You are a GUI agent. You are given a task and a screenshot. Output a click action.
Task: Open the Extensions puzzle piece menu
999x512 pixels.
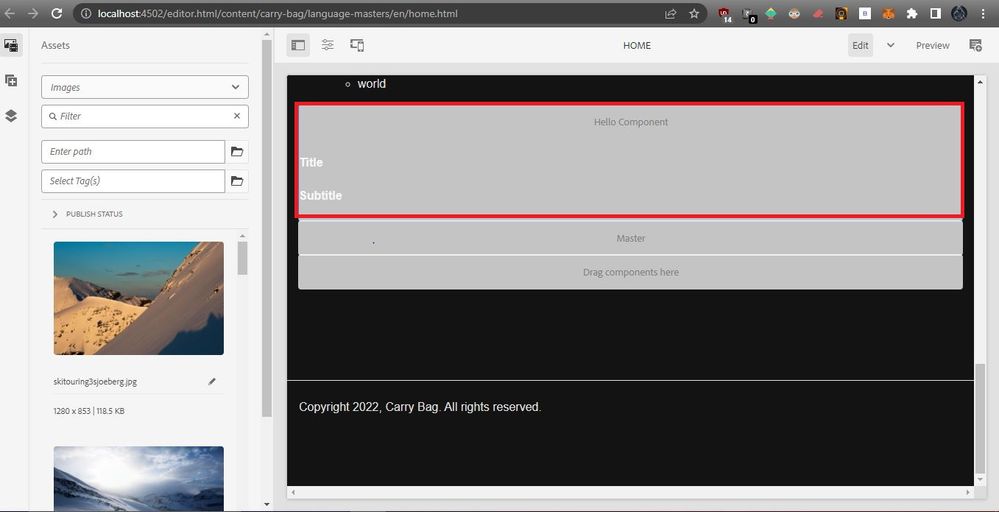pos(912,13)
